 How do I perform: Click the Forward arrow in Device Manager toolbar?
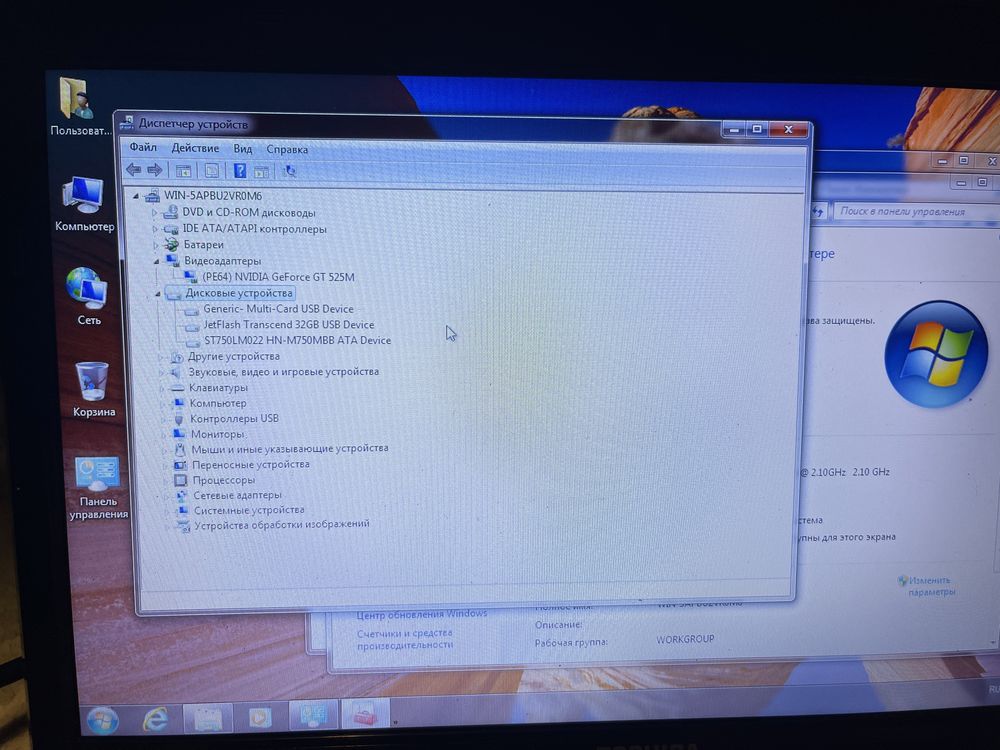[x=154, y=170]
